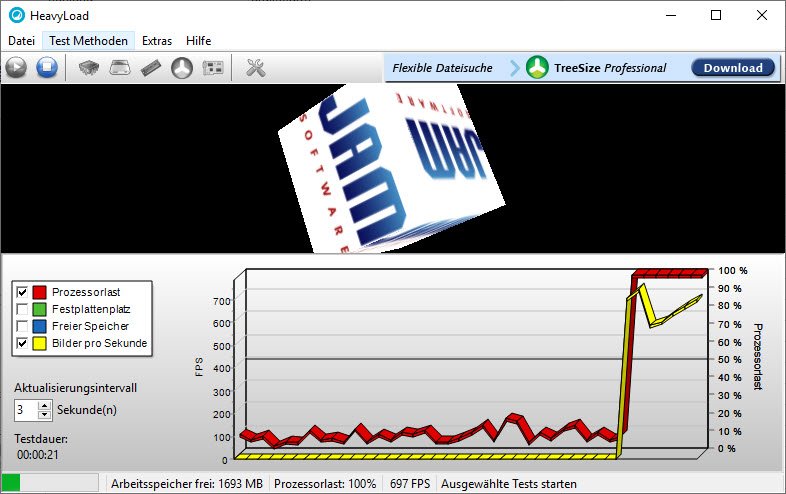786x494 pixels.
Task: Click '697 FPS' status bar entry
Action: tap(410, 483)
